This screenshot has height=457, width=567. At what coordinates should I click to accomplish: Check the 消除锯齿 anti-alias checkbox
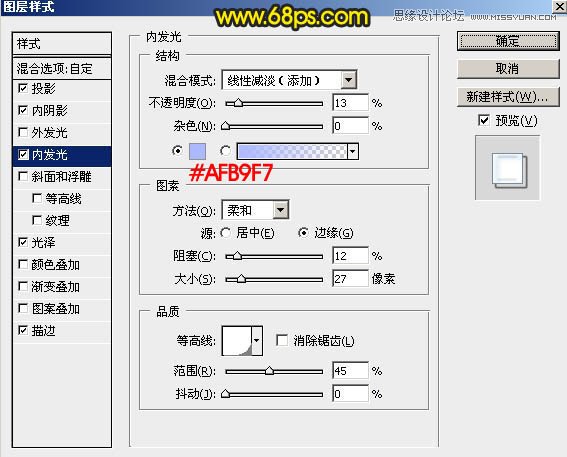(282, 340)
